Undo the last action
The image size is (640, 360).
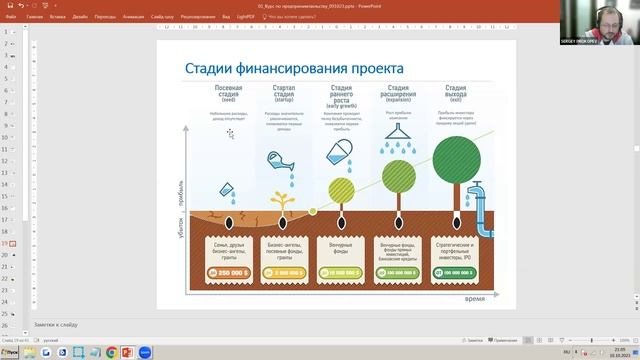[x=20, y=6]
